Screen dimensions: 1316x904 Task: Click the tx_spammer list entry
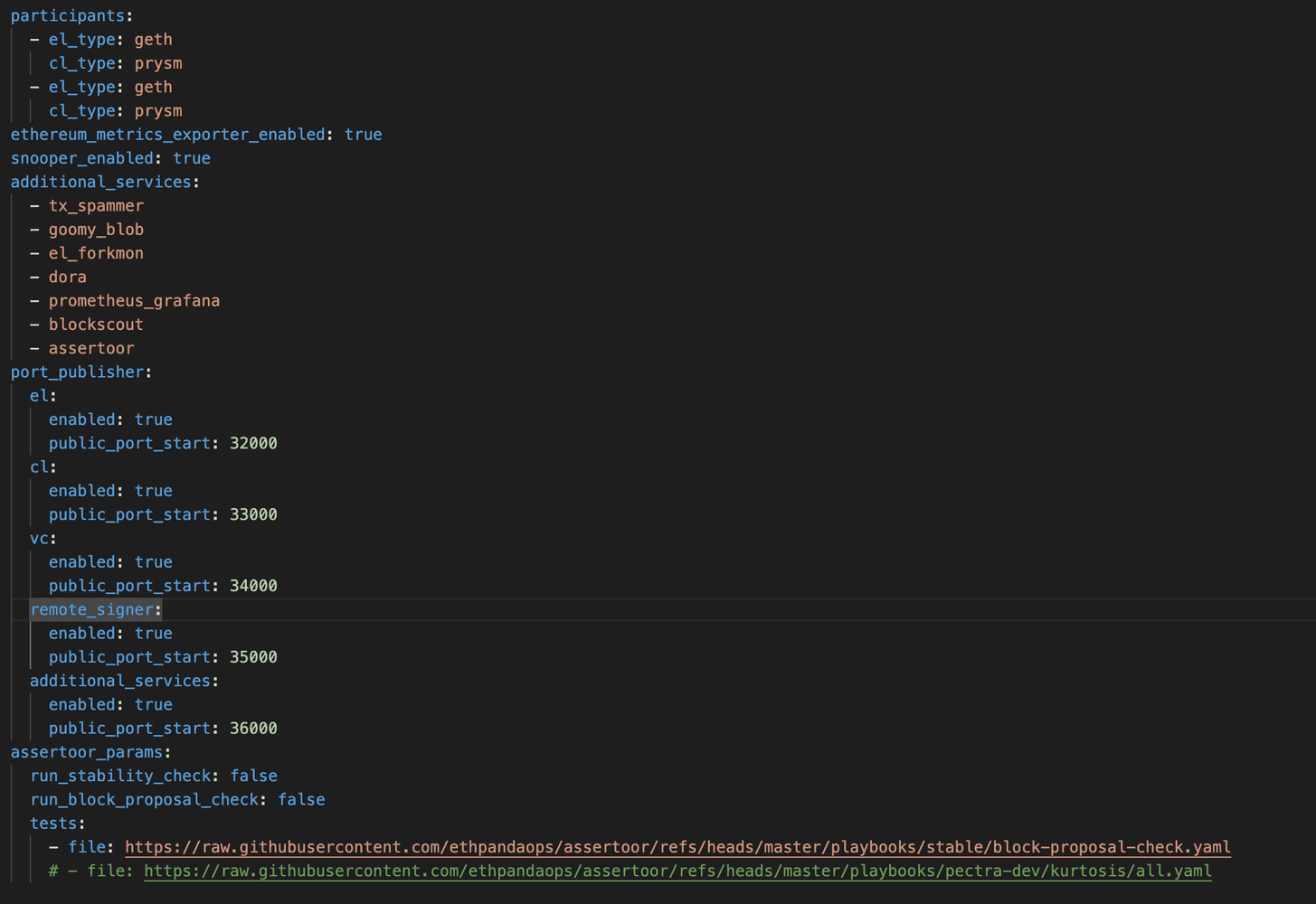96,205
